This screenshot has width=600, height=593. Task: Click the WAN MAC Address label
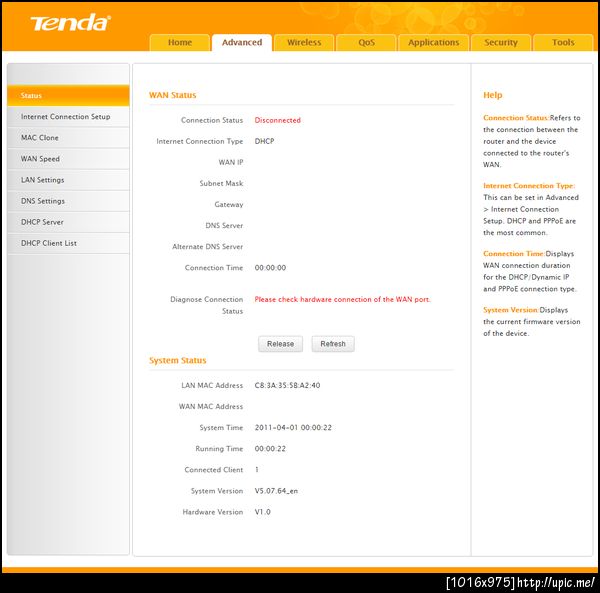(211, 406)
